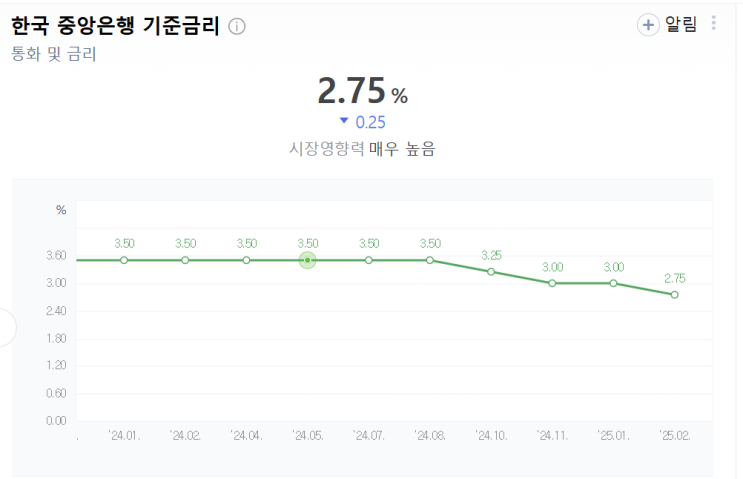This screenshot has width=743, height=479.
Task: Click the info icon beside the title
Action: point(237,27)
